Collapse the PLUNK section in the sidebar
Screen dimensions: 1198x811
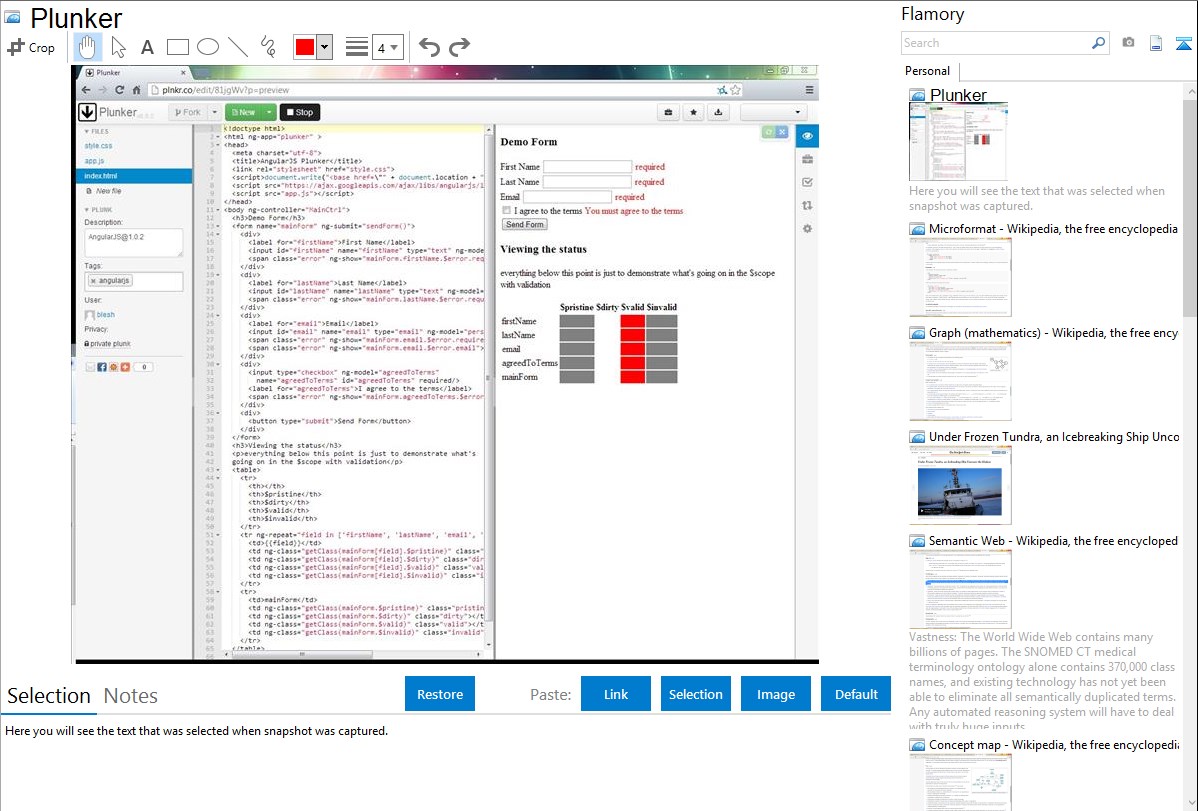98,209
